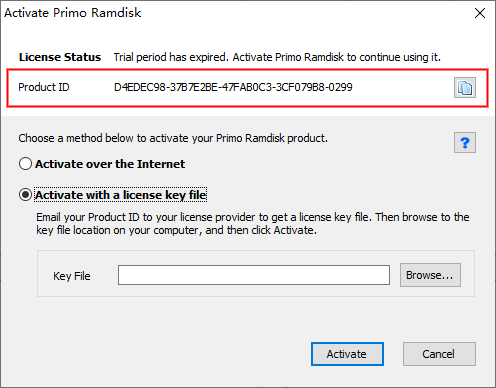Click the Product ID code D4EDEC98-37B7E2BE
Screen dimensions: 496x388
click(x=233, y=87)
